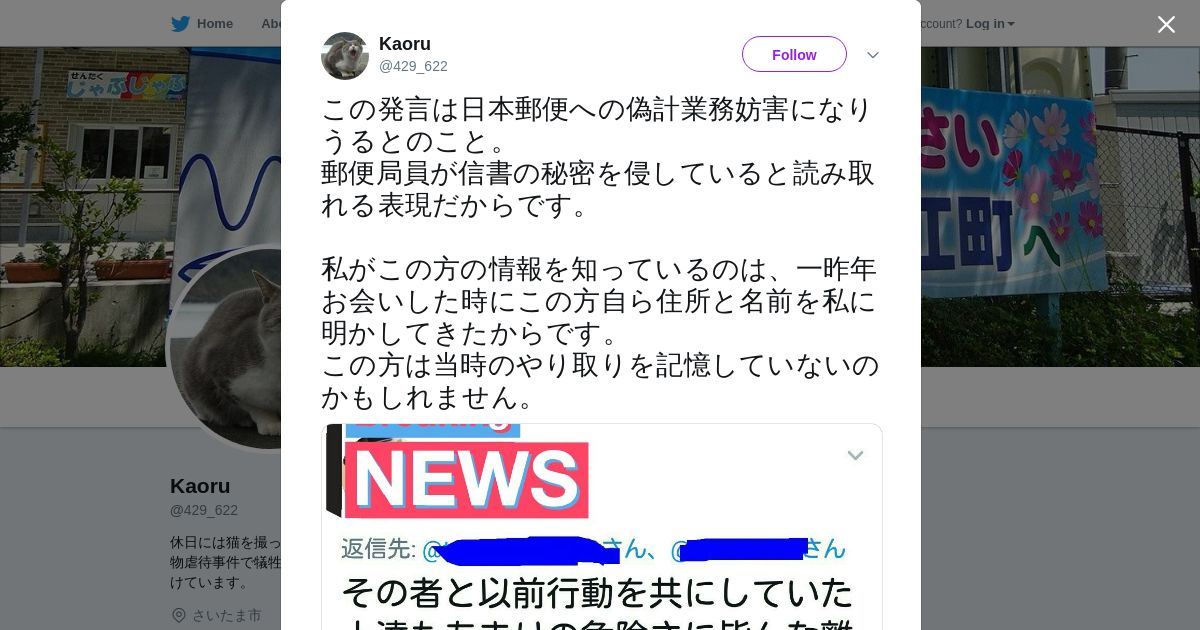This screenshot has width=1200, height=630.
Task: Close the tweet overlay with X icon
Action: [1166, 24]
